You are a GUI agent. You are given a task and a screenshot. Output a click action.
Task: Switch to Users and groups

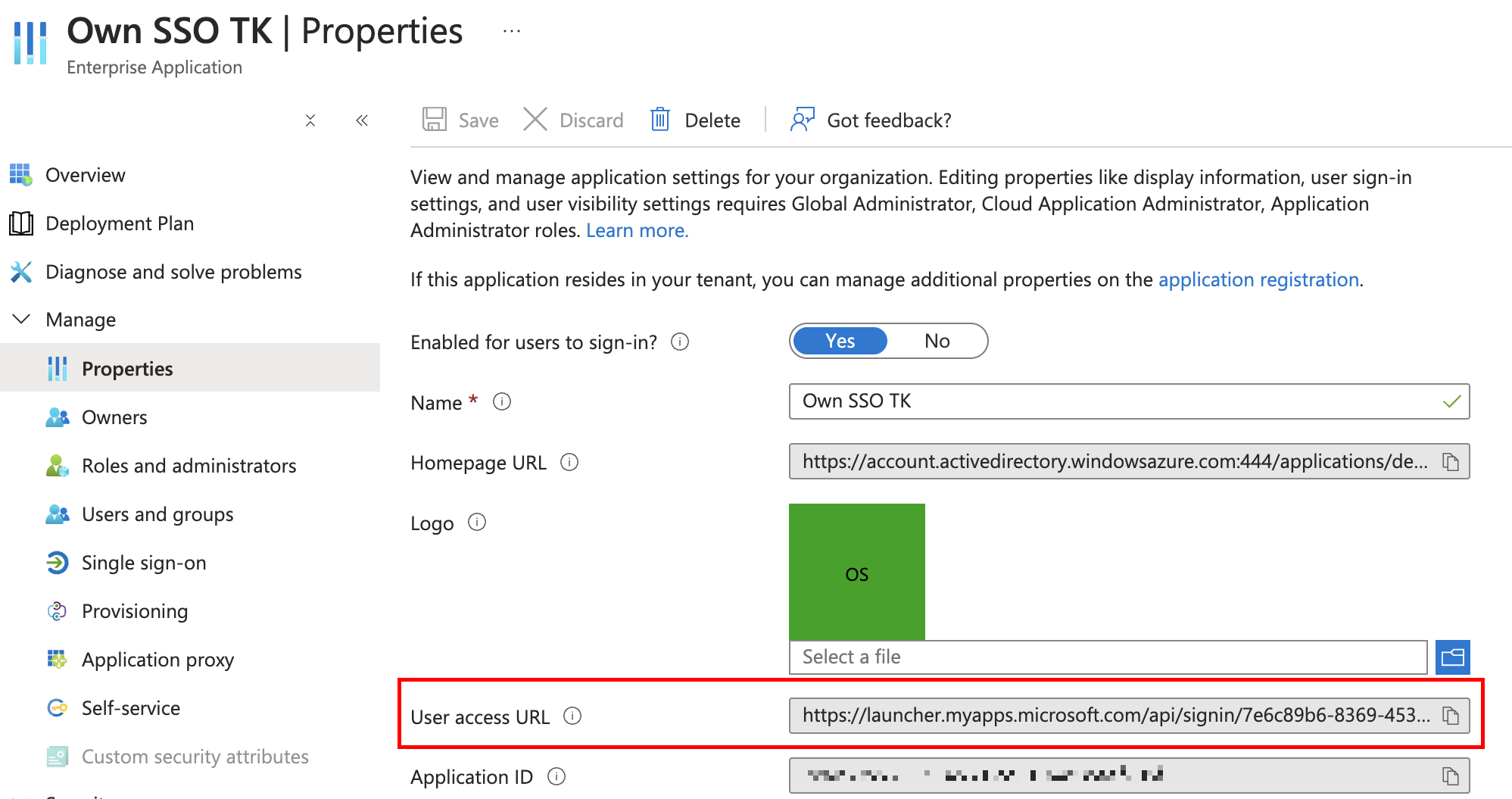click(x=157, y=513)
